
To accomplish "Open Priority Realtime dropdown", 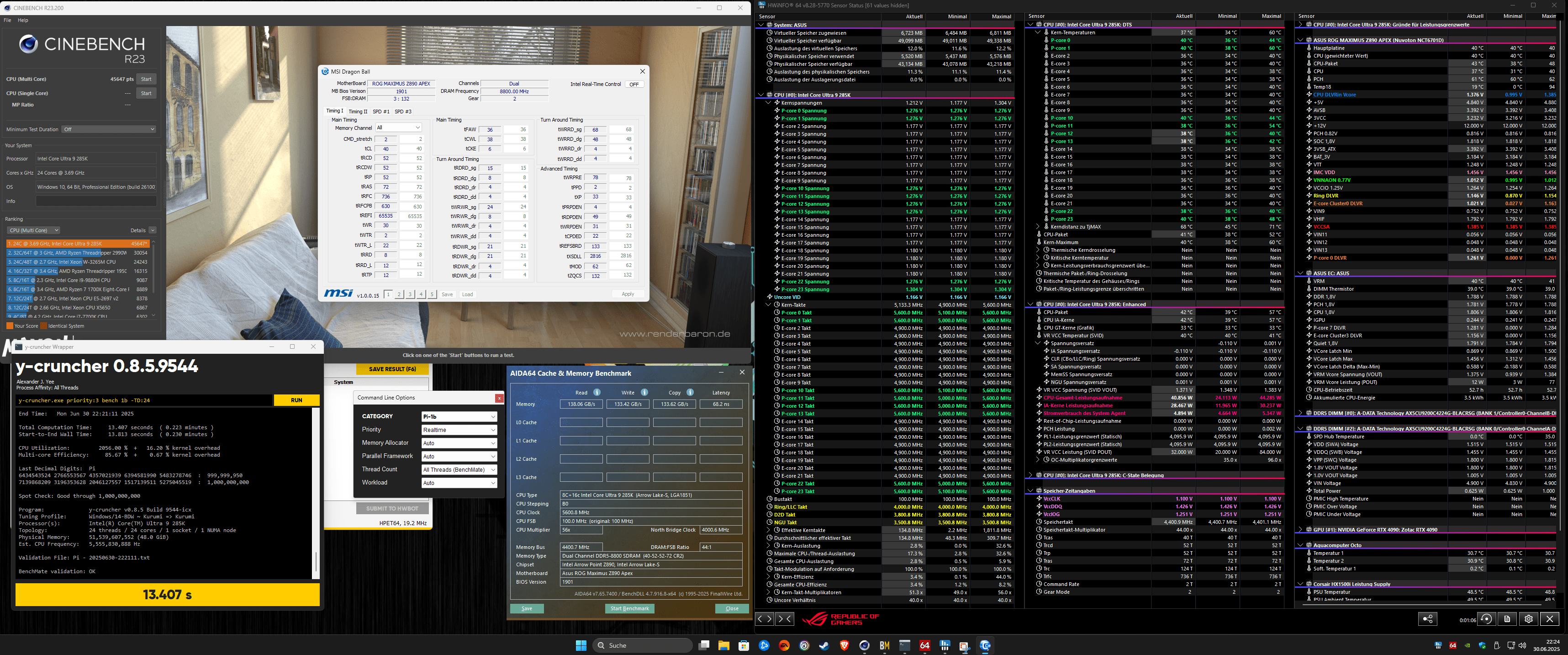I will point(459,430).
